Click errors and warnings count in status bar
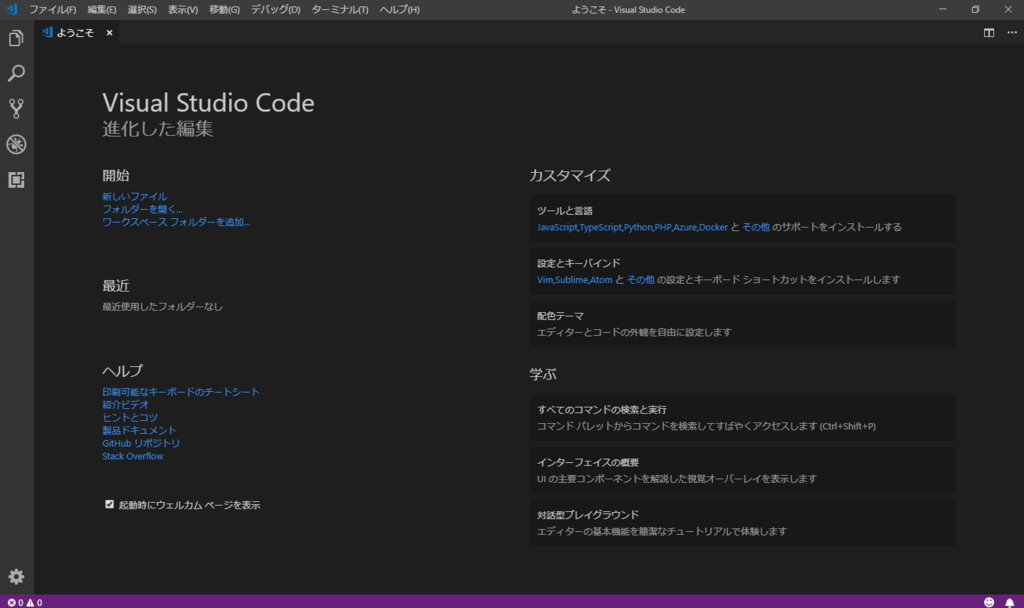The height and width of the screenshot is (608, 1024). click(x=25, y=602)
